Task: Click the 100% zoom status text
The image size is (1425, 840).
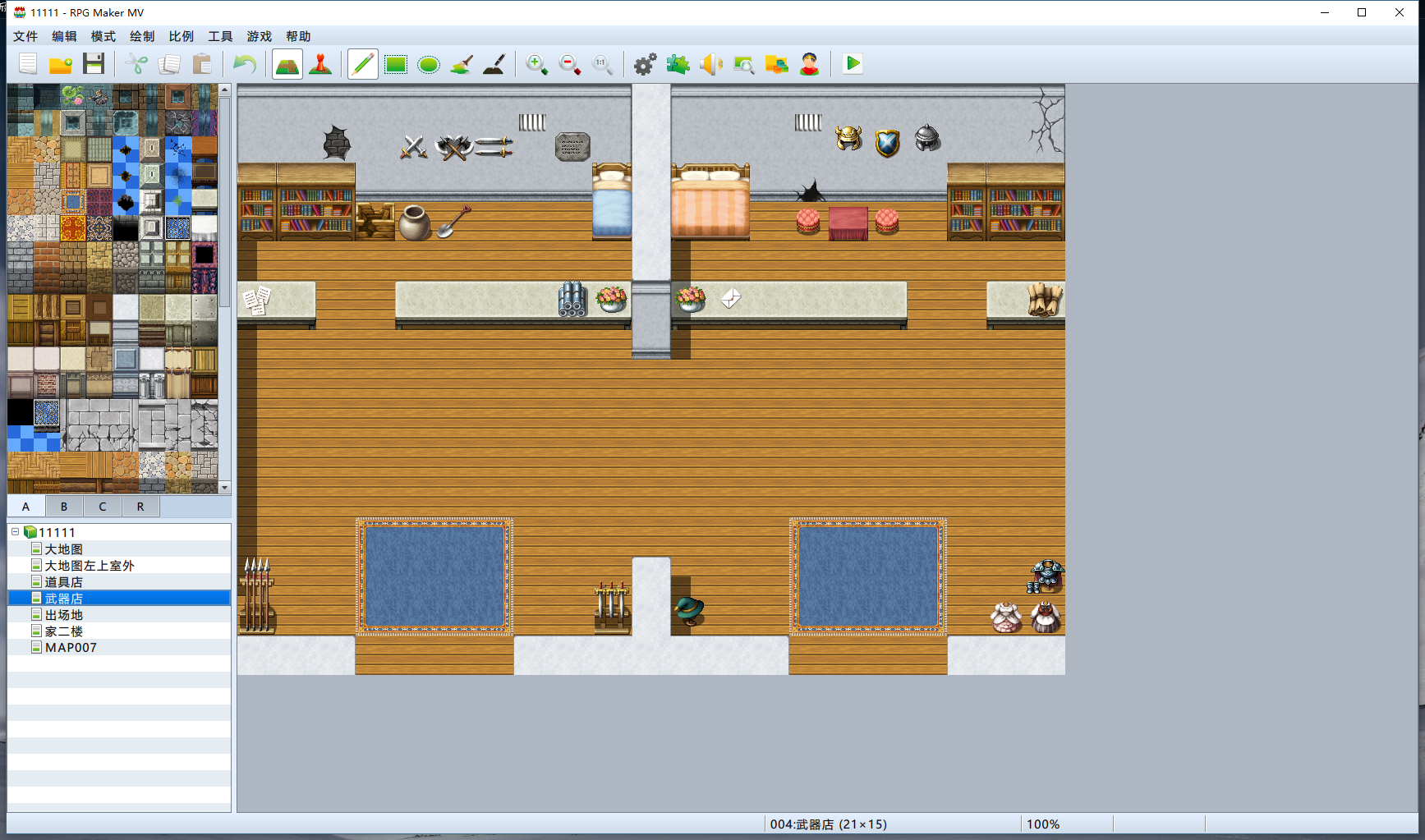Action: pos(1043,824)
